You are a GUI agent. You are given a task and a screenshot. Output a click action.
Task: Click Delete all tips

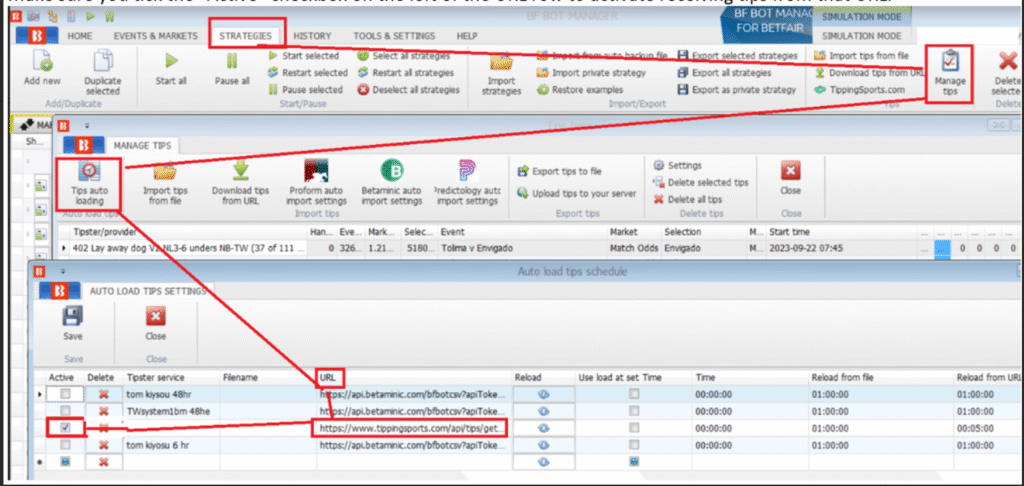(x=688, y=199)
